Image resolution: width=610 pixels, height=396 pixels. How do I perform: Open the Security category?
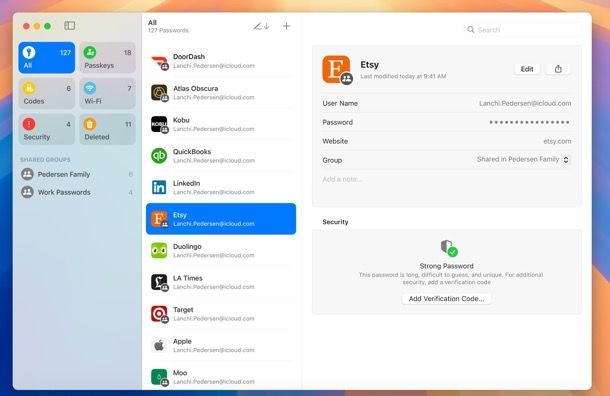47,129
